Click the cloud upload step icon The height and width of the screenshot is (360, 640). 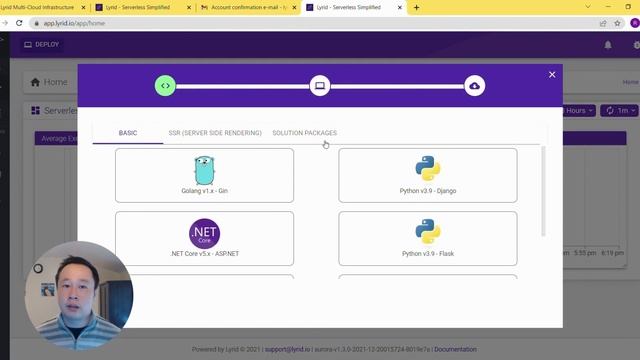pos(474,86)
